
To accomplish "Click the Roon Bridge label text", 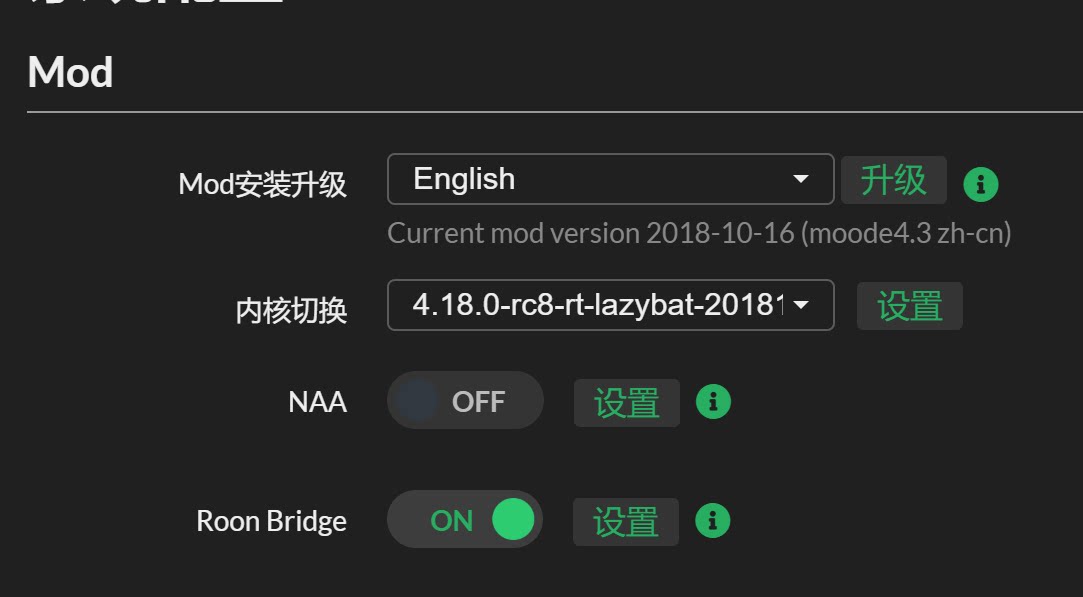I will pos(271,521).
